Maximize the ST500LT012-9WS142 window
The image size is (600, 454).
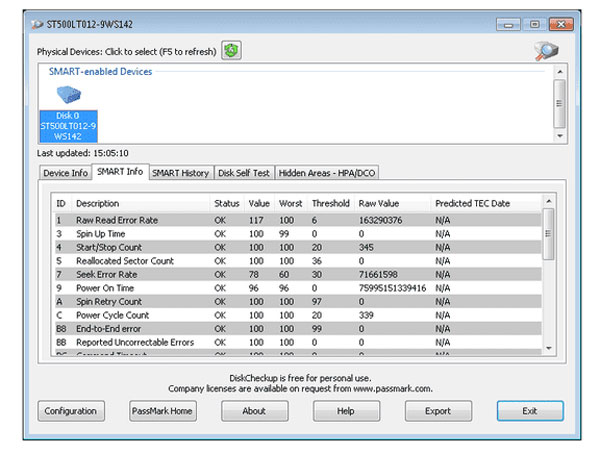coord(535,25)
